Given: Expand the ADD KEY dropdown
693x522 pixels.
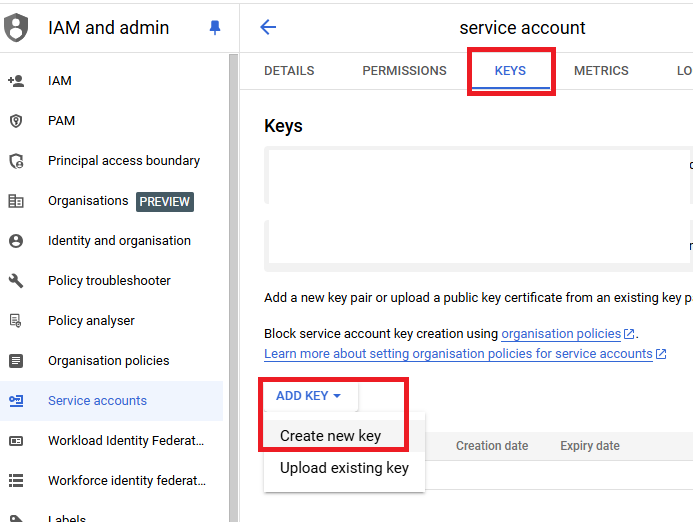Looking at the screenshot, I should [x=308, y=396].
